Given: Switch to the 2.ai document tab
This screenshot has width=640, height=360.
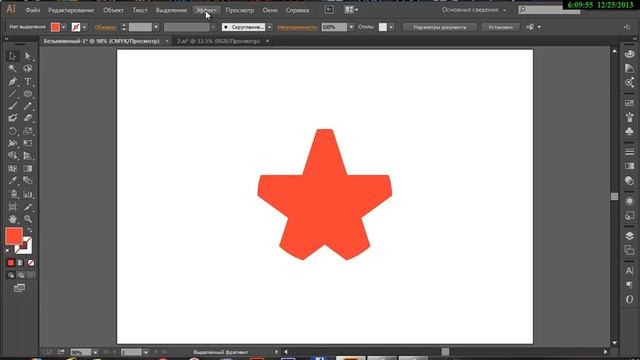Looking at the screenshot, I should point(218,41).
